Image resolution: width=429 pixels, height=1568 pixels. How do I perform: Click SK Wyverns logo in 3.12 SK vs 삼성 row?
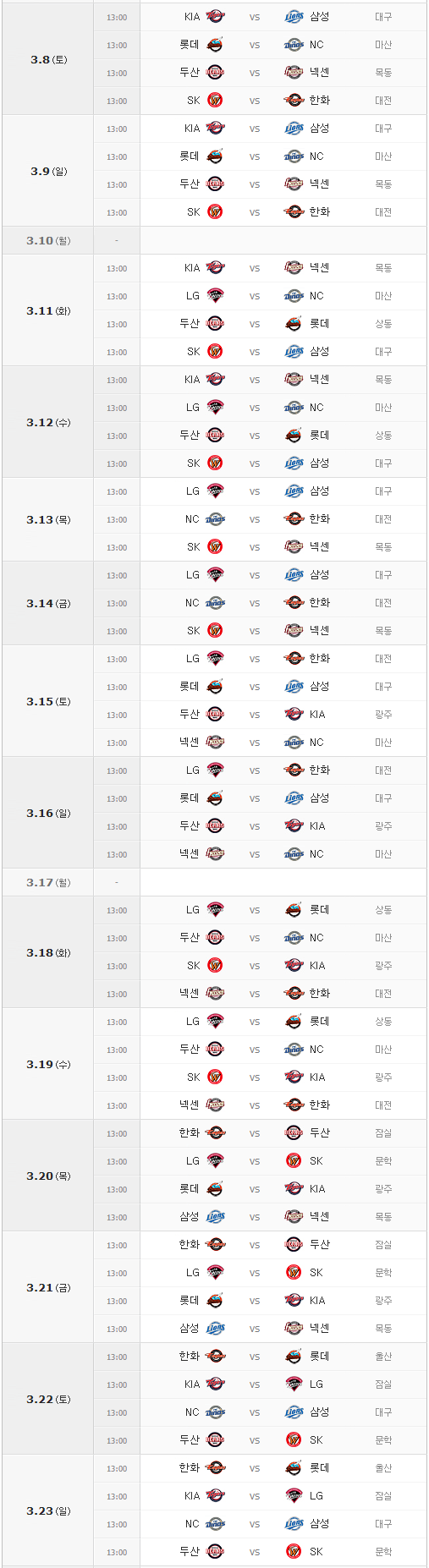(215, 463)
